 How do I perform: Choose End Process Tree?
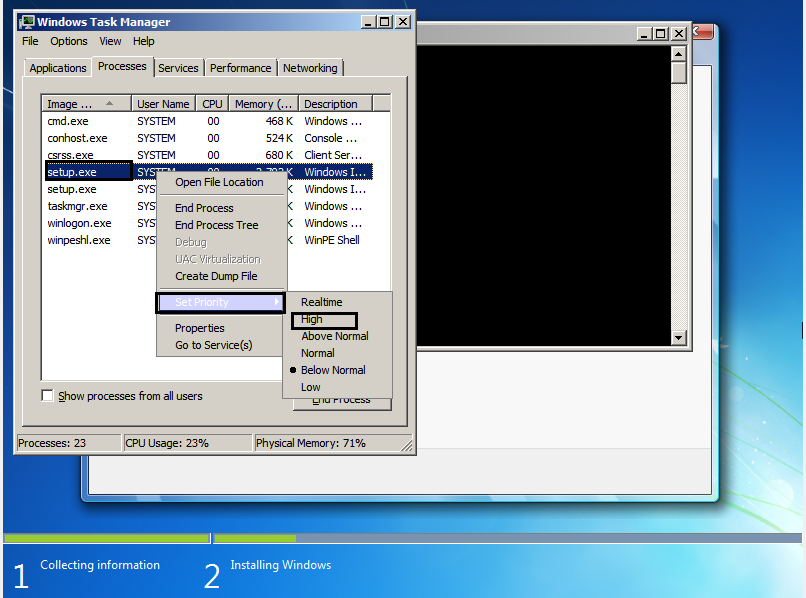coord(221,225)
